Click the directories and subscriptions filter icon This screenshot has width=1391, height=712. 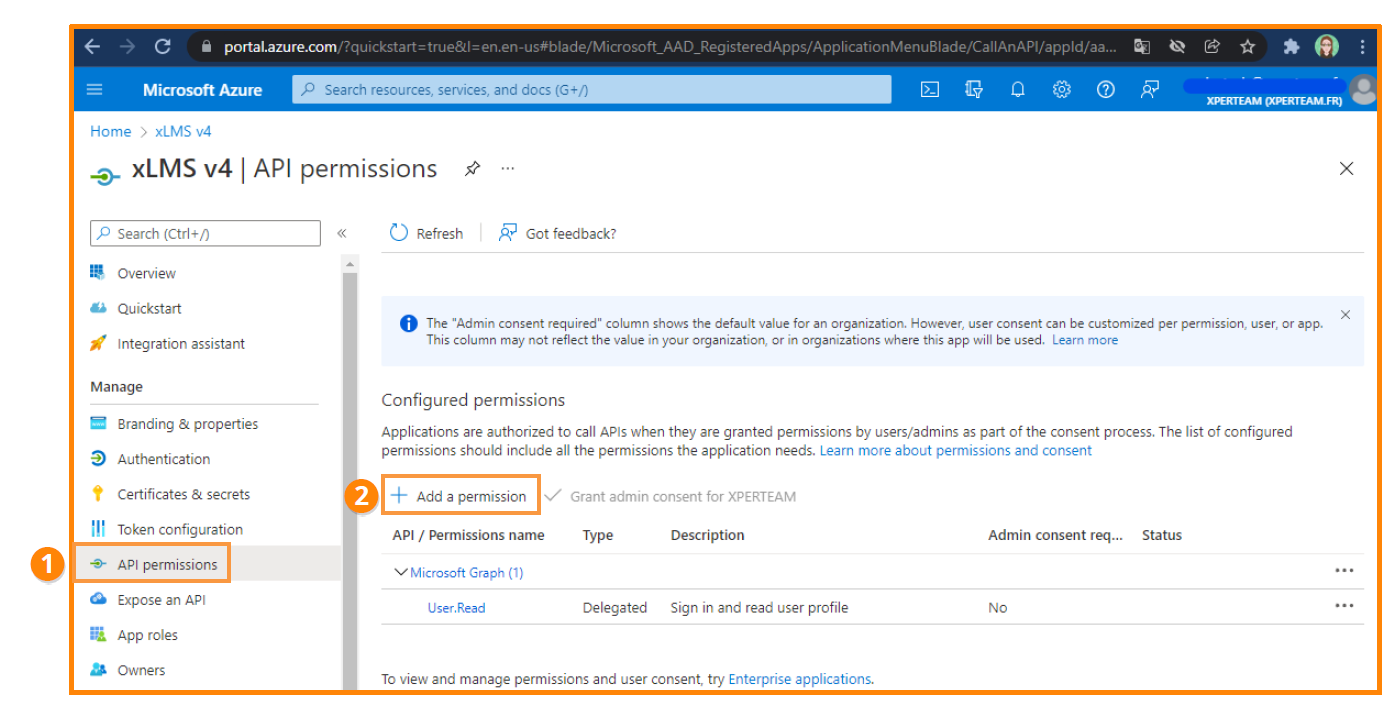[973, 90]
